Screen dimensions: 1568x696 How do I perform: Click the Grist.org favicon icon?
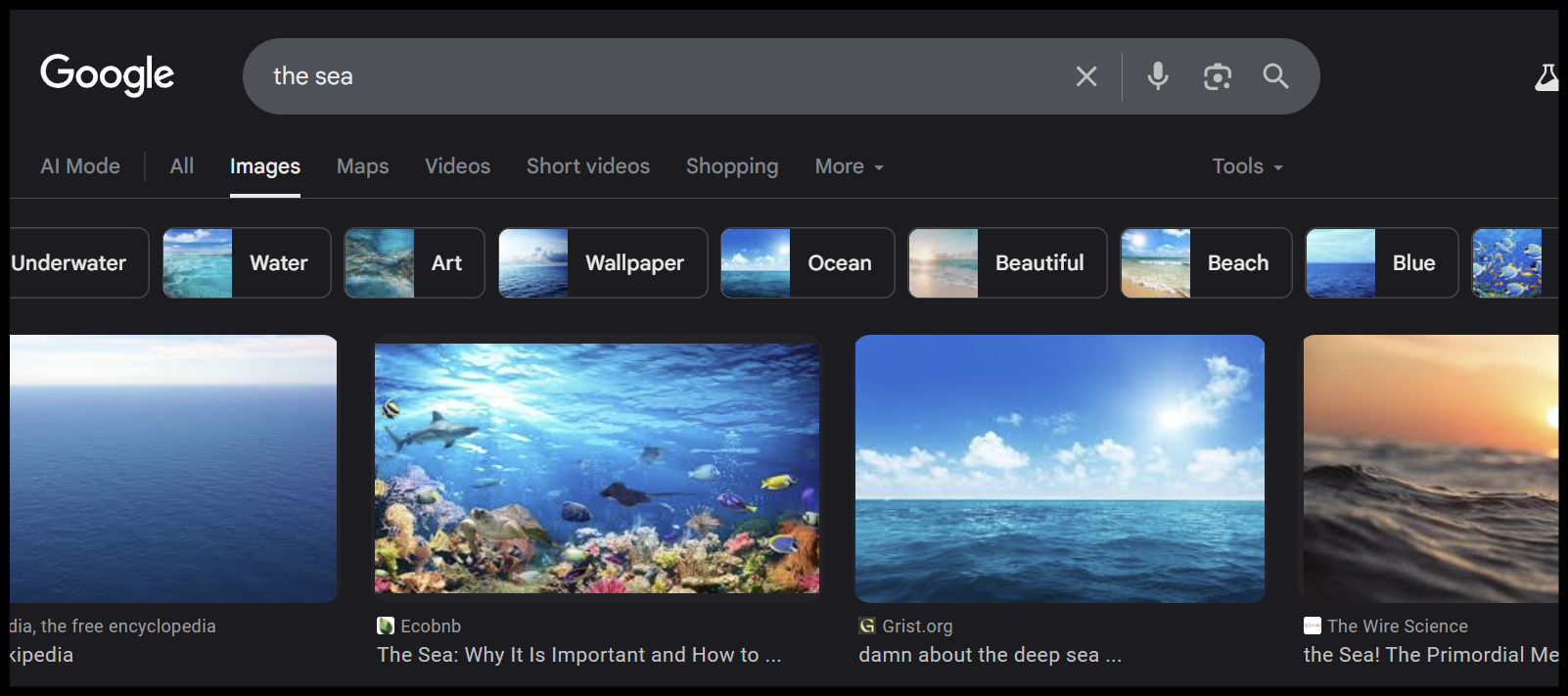(x=867, y=626)
